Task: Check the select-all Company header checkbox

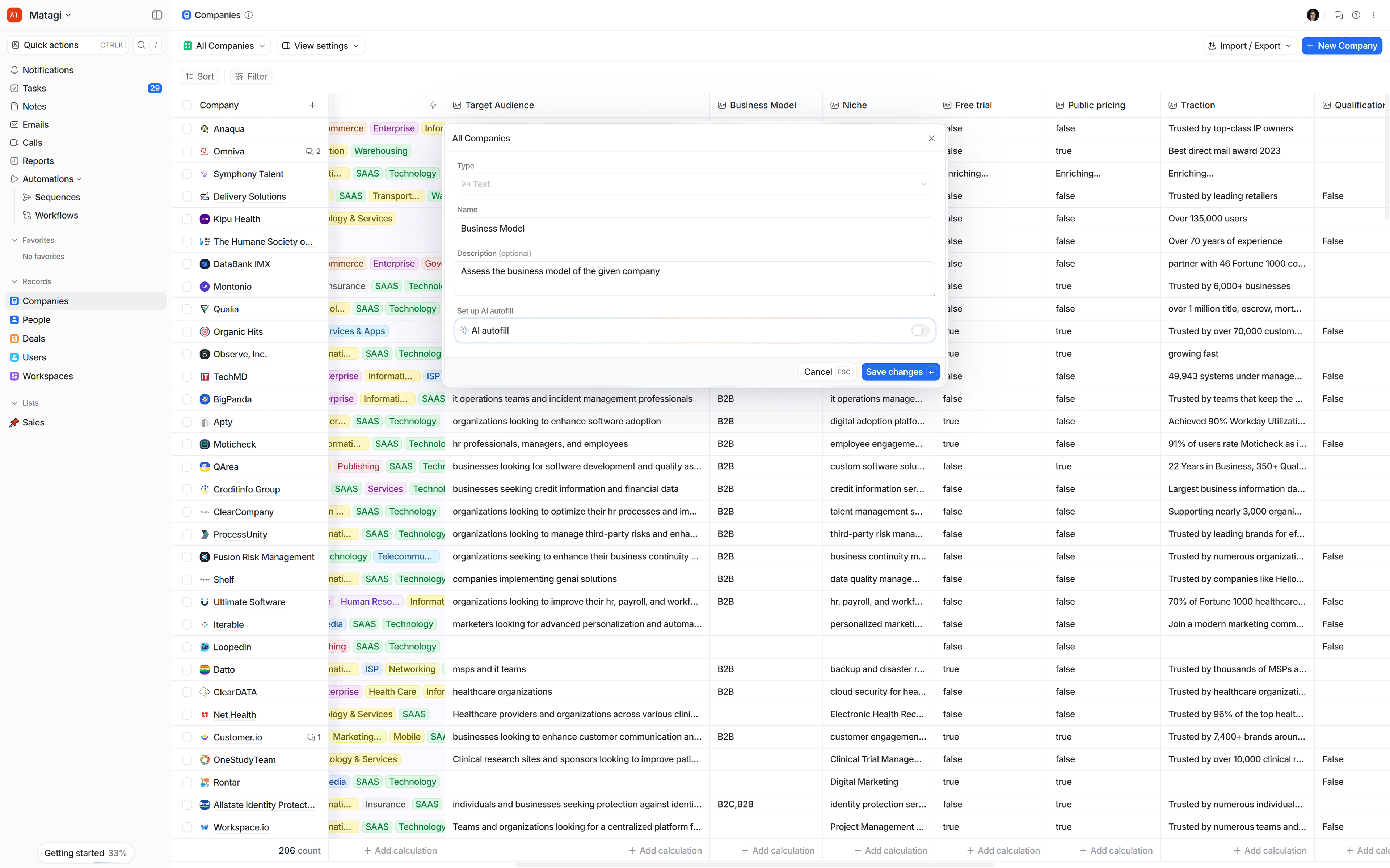Action: pyautogui.click(x=187, y=105)
